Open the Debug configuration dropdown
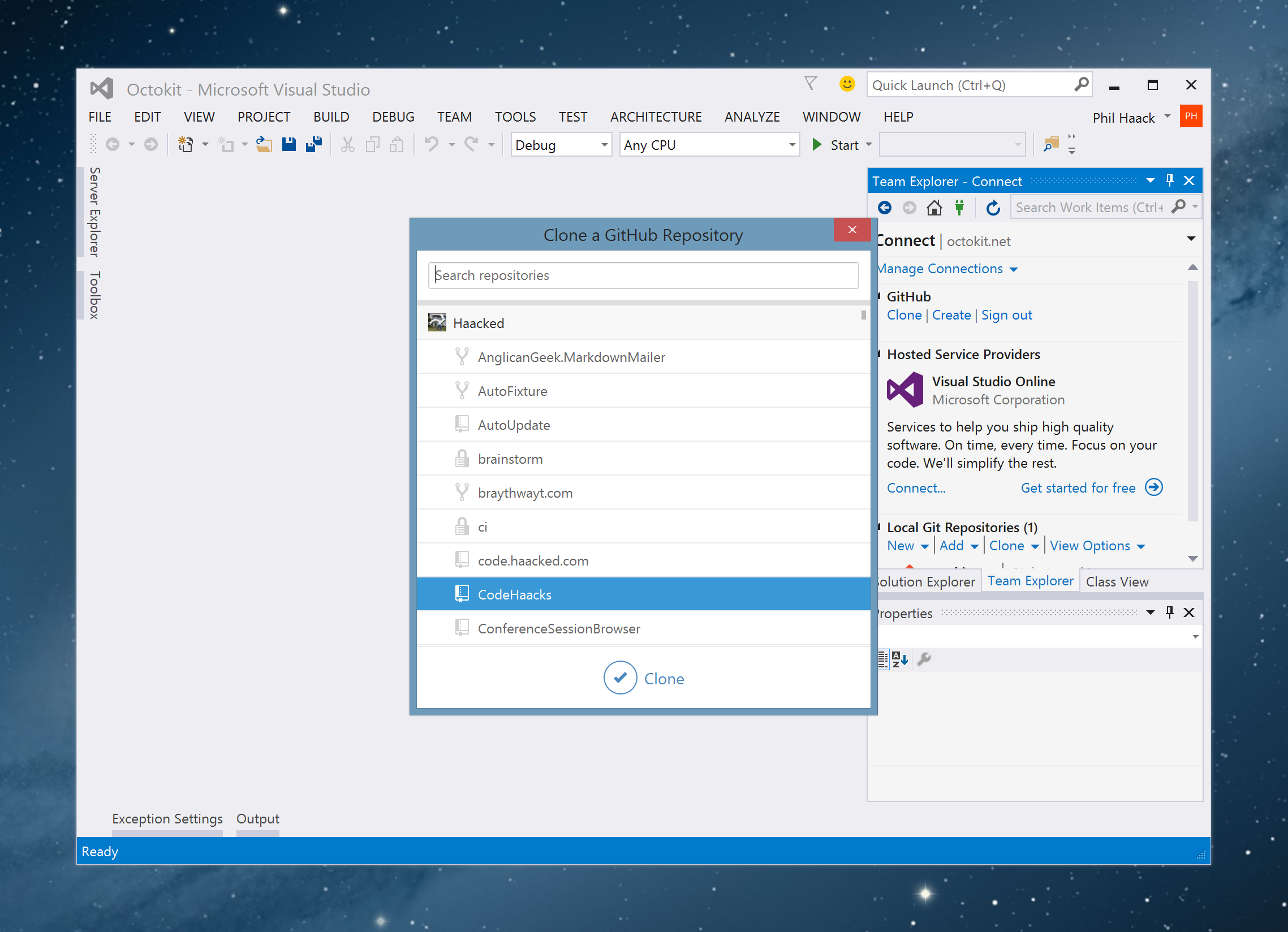The image size is (1288, 932). (604, 145)
